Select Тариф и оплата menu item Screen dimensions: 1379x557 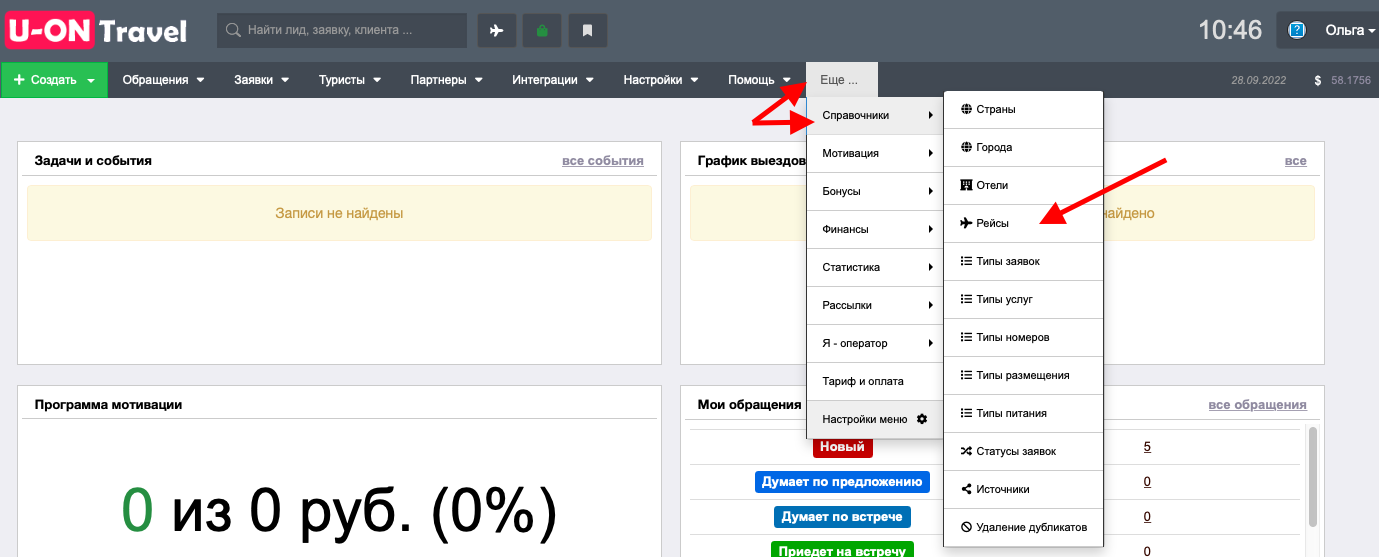pyautogui.click(x=875, y=381)
